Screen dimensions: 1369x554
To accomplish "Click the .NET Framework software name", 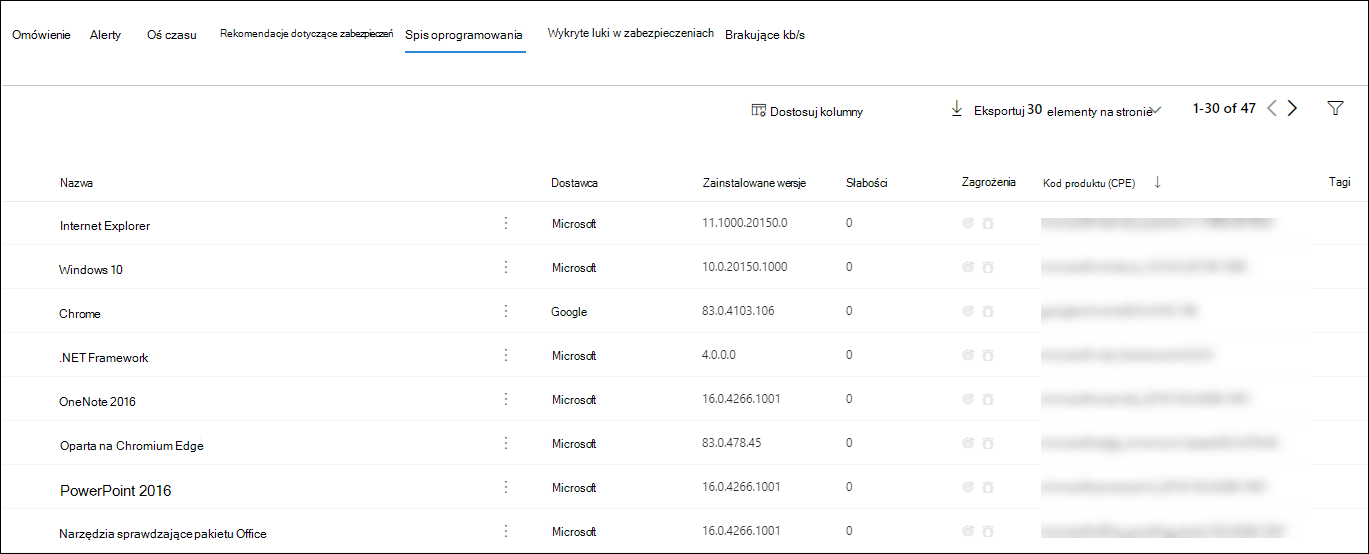I will (104, 357).
